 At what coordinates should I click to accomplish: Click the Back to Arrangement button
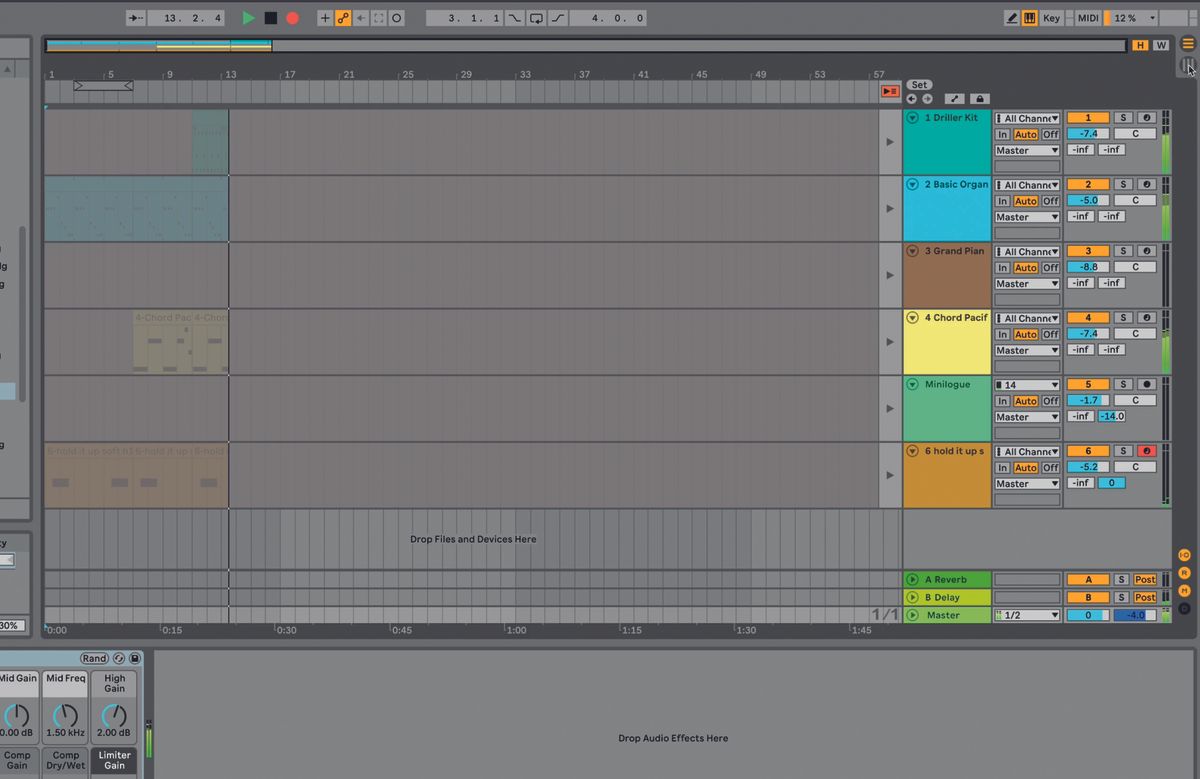pyautogui.click(x=890, y=91)
